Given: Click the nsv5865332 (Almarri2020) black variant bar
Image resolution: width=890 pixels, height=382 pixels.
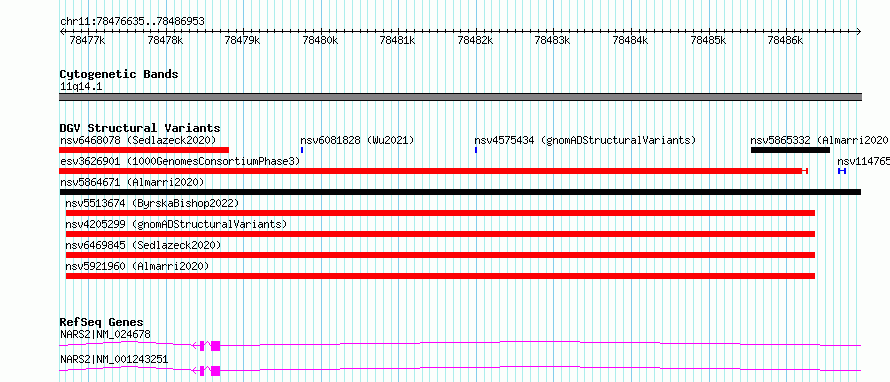Looking at the screenshot, I should (790, 150).
